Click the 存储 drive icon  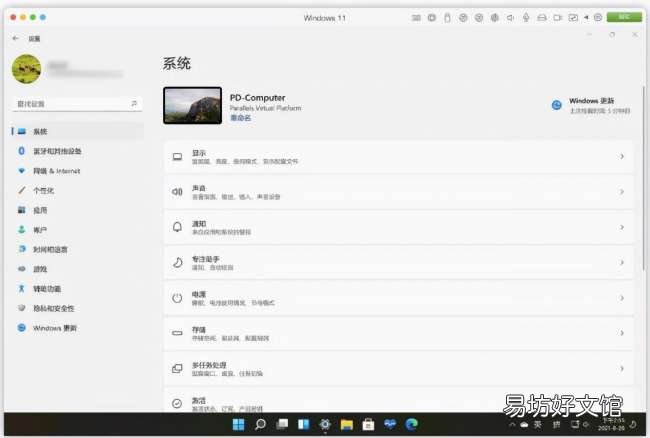click(177, 333)
